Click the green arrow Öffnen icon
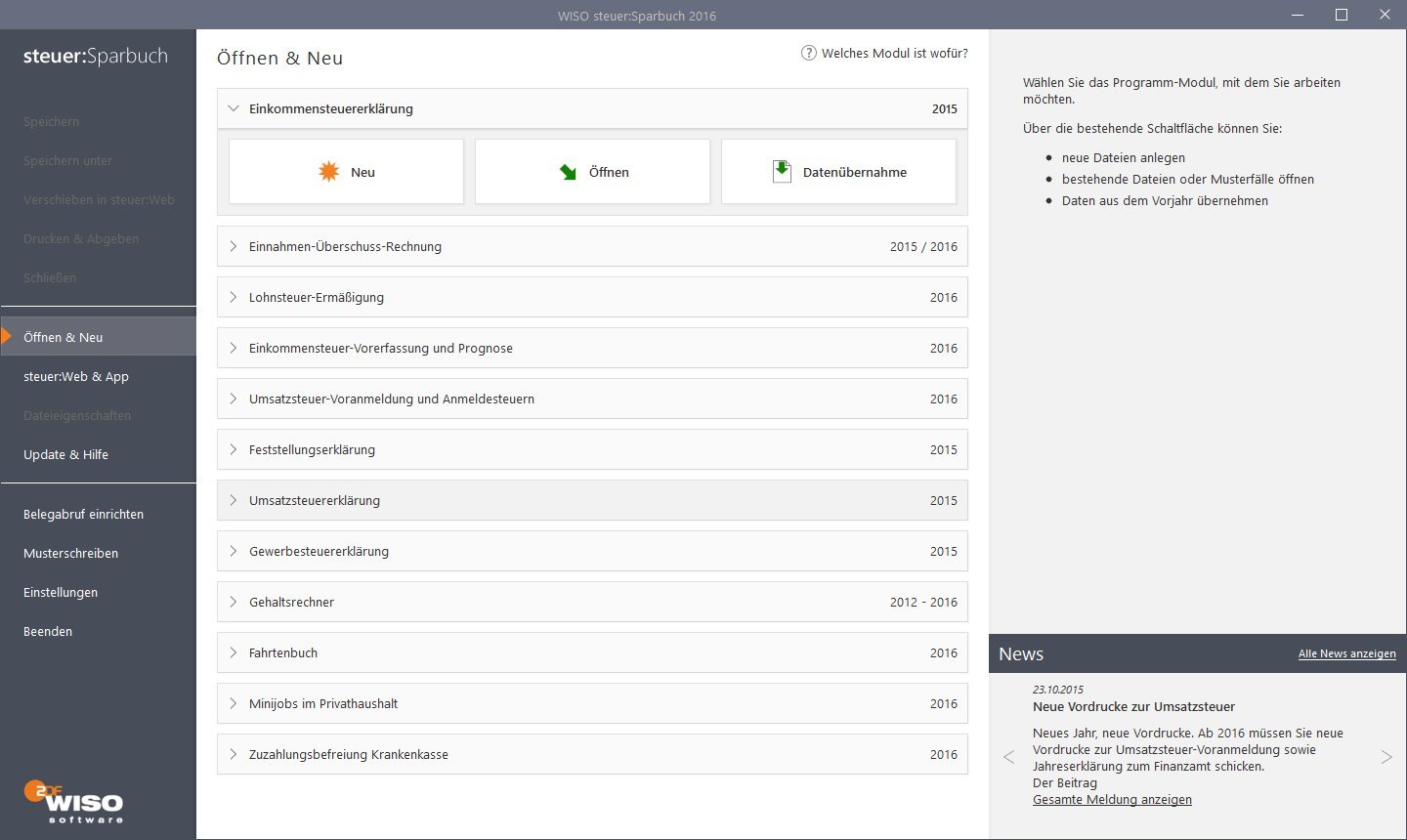 coord(568,173)
